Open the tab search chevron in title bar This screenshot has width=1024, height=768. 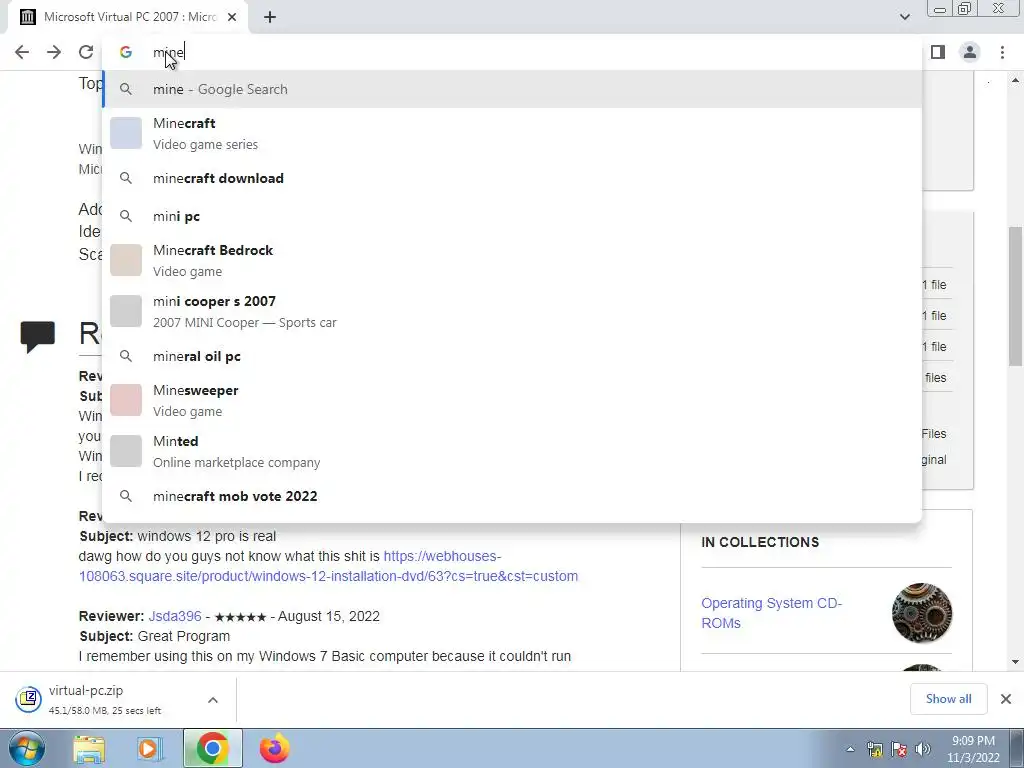pos(904,17)
